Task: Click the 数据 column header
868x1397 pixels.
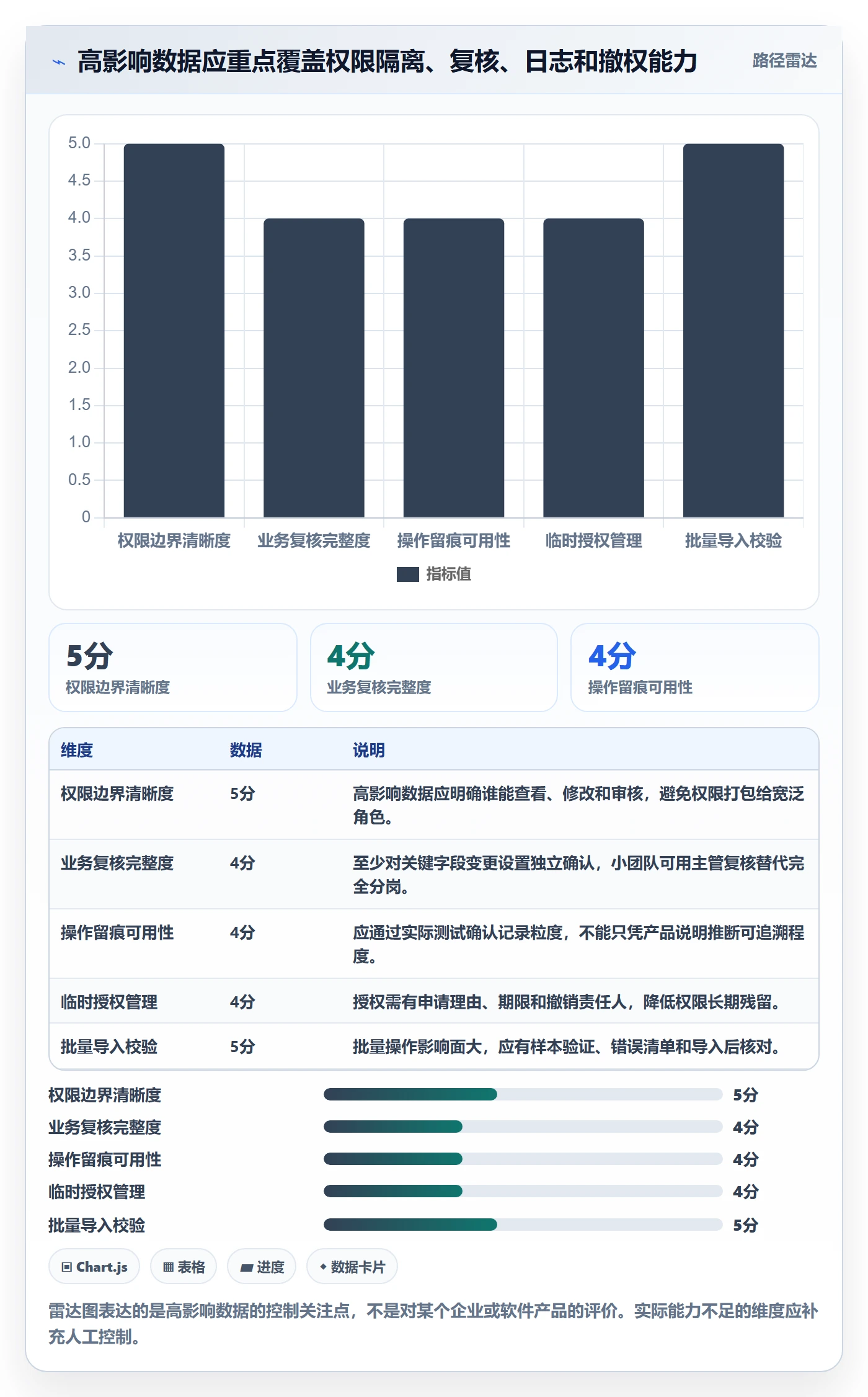Action: [246, 750]
